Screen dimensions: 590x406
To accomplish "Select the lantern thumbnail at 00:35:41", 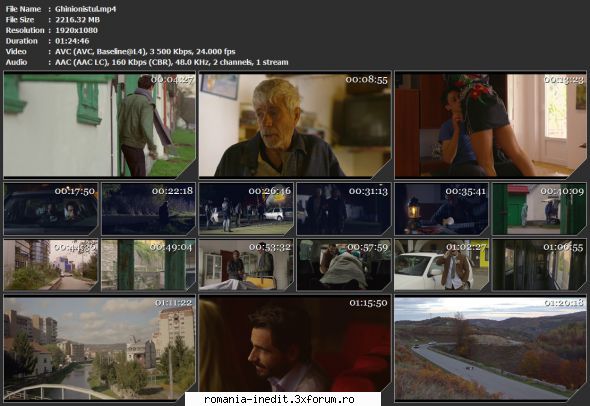I will (x=442, y=209).
